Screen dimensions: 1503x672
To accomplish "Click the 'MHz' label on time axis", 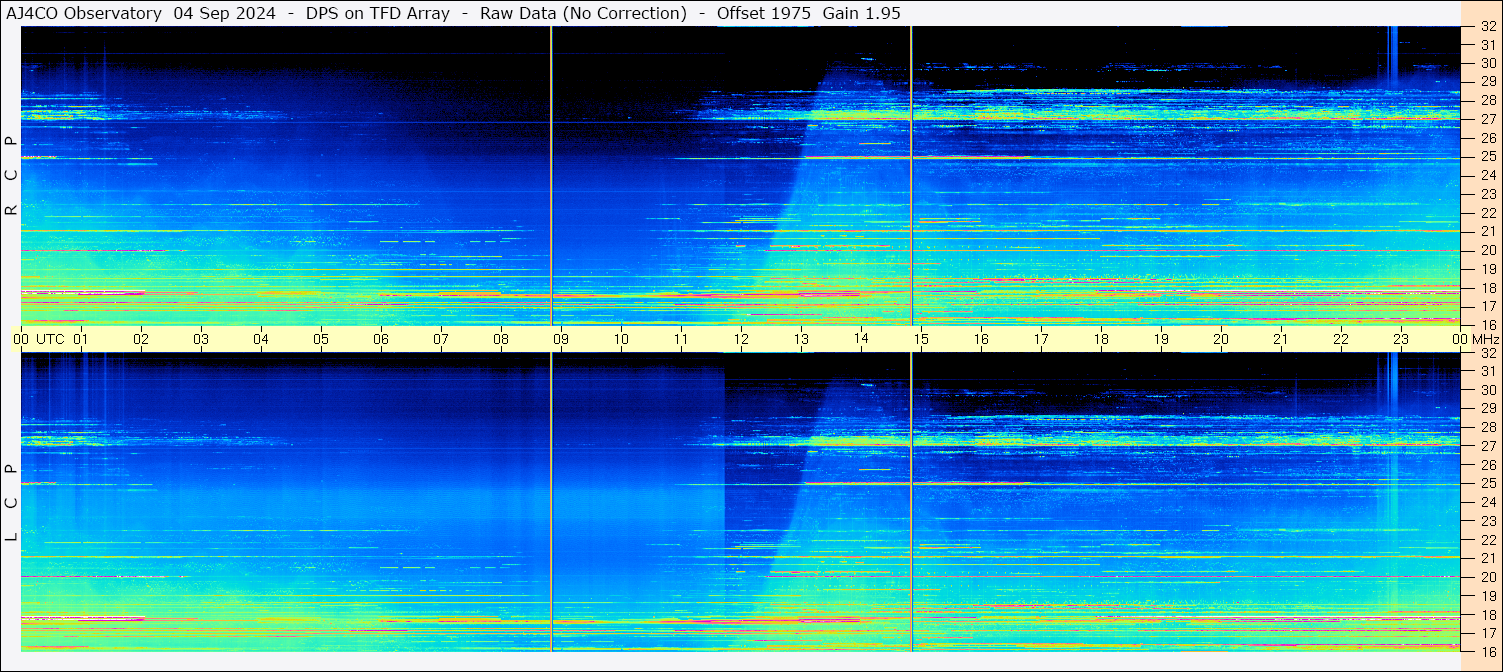I will click(1485, 339).
